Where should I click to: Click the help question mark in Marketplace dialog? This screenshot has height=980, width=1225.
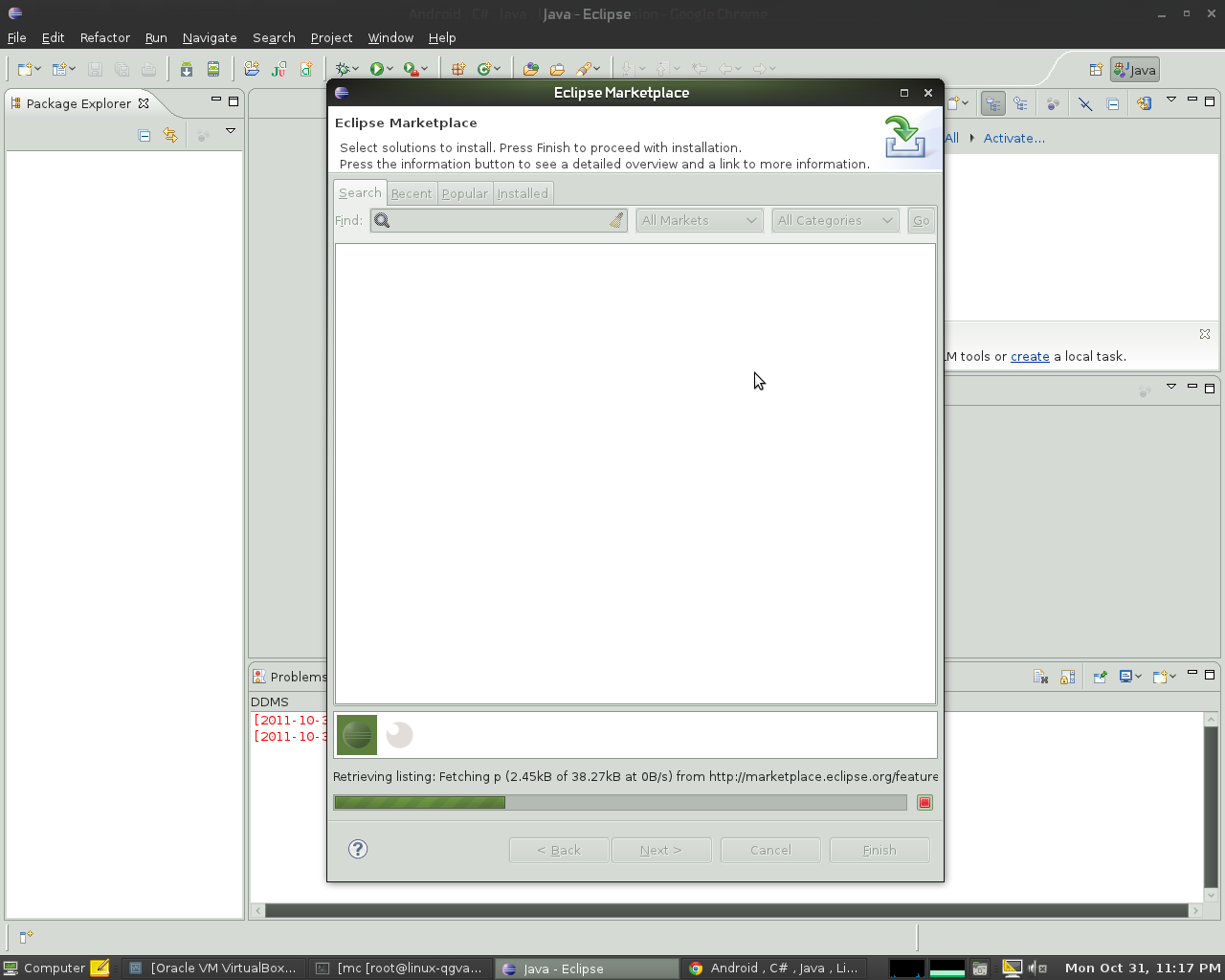[x=358, y=849]
